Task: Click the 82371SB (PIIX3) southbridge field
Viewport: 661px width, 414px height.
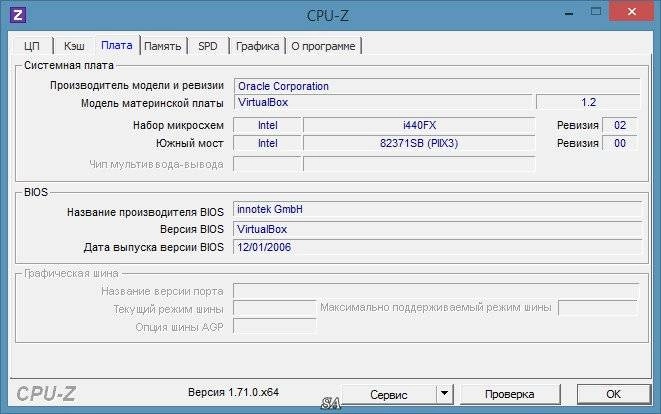Action: point(419,143)
